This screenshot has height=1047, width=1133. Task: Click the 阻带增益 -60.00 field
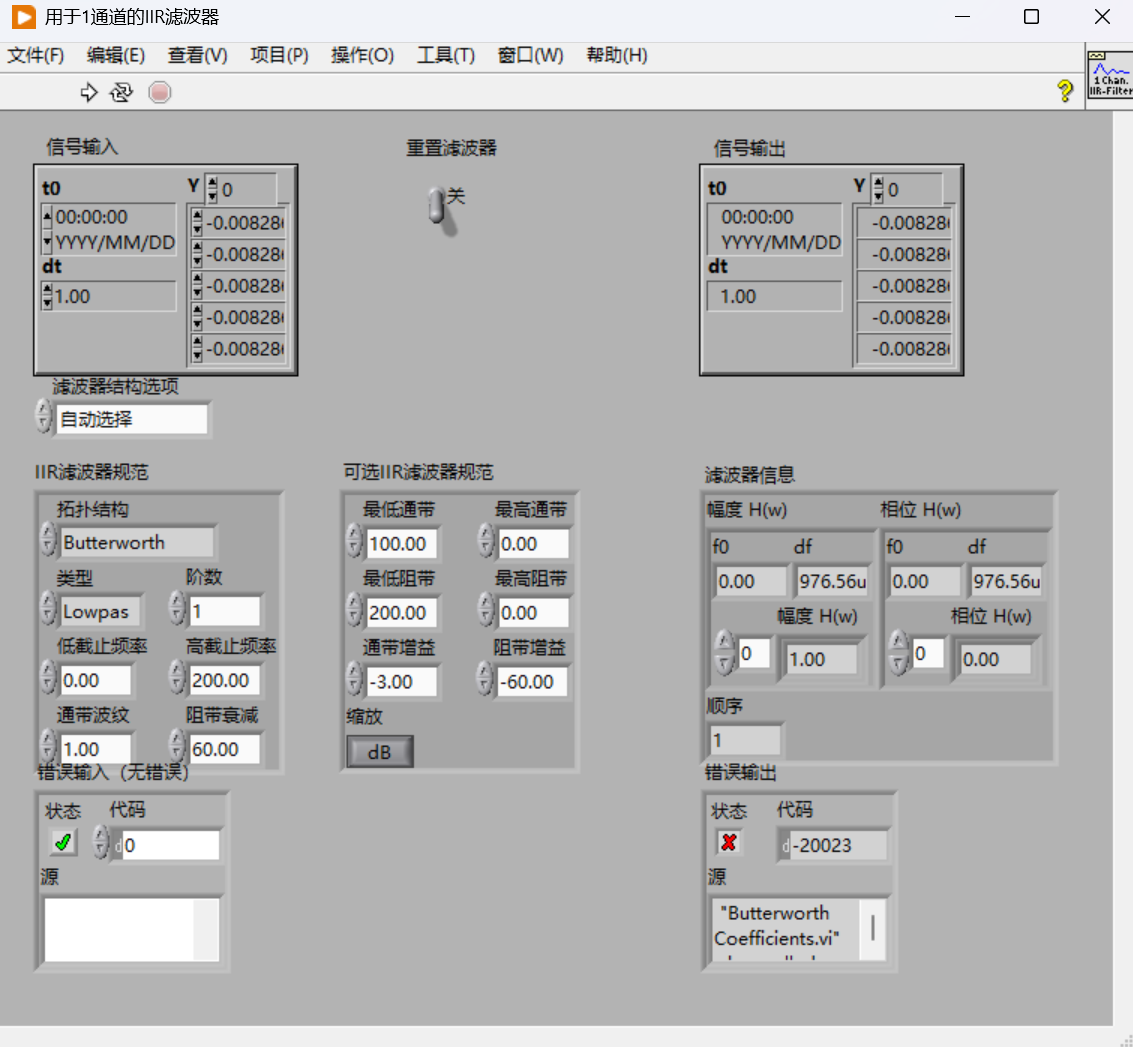click(x=533, y=681)
